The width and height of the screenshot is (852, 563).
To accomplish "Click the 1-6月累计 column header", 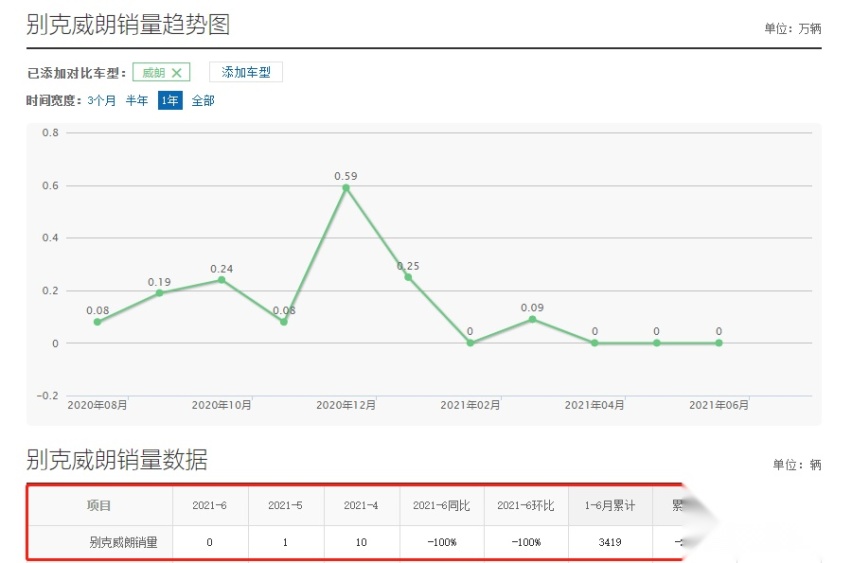I will tap(610, 505).
